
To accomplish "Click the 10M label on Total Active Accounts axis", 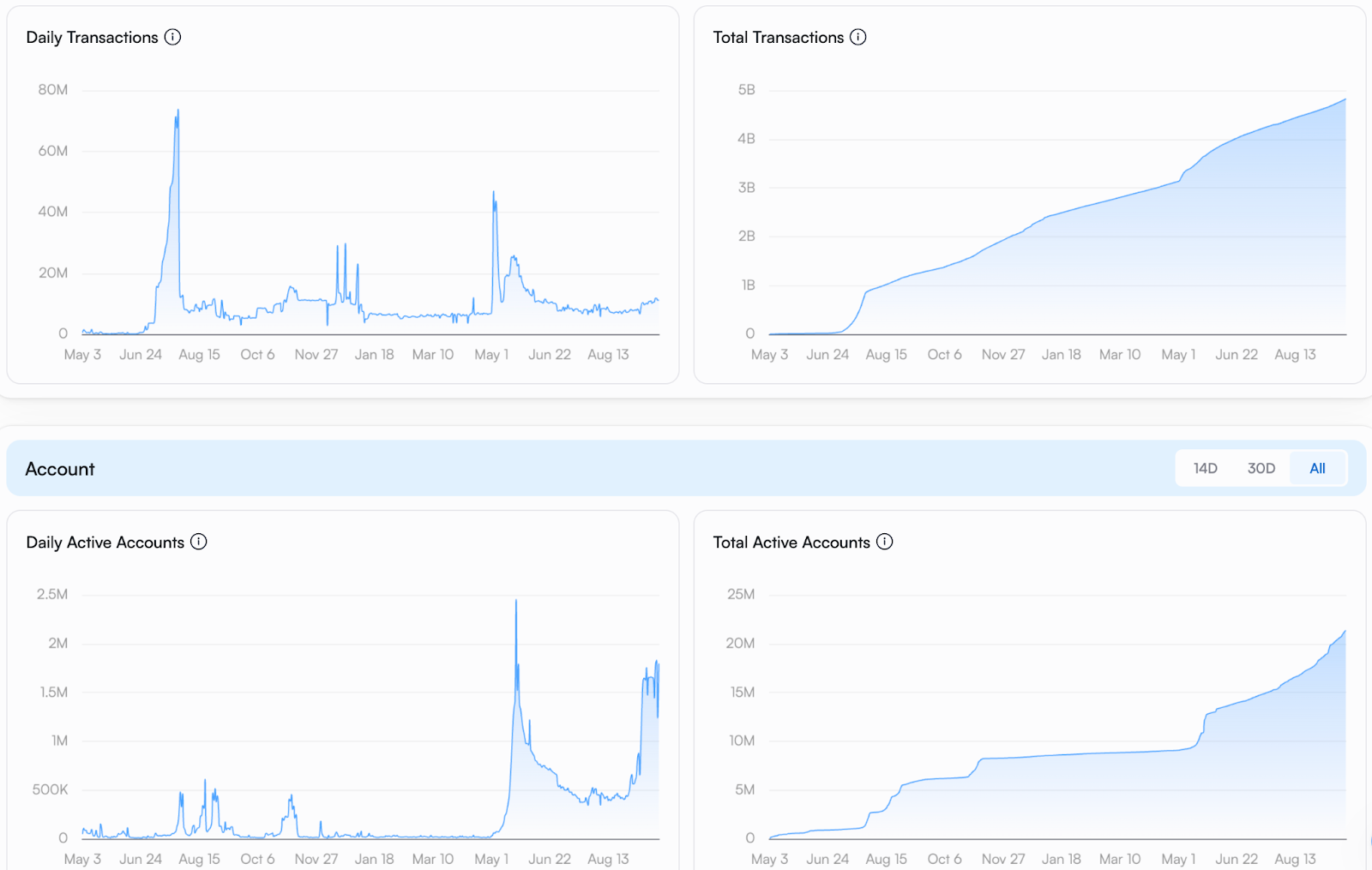I will pyautogui.click(x=742, y=741).
